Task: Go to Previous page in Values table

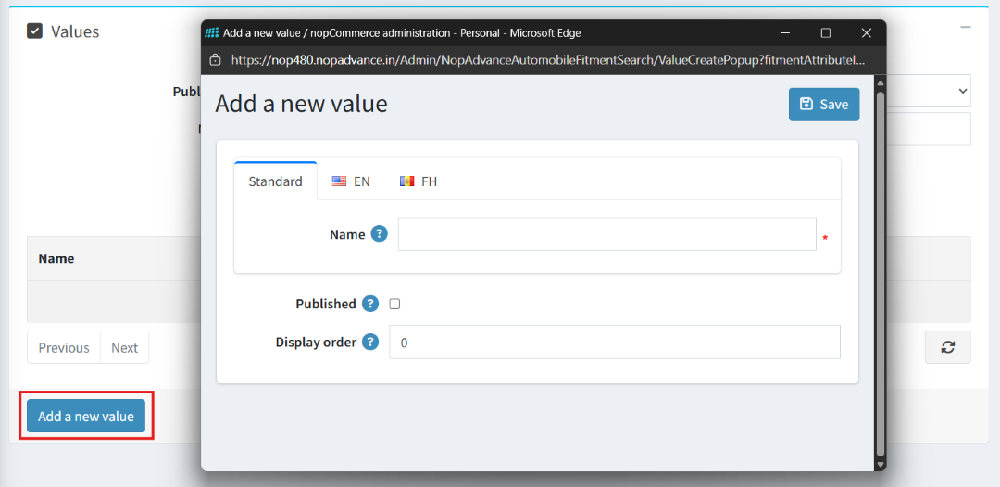Action: tap(64, 347)
